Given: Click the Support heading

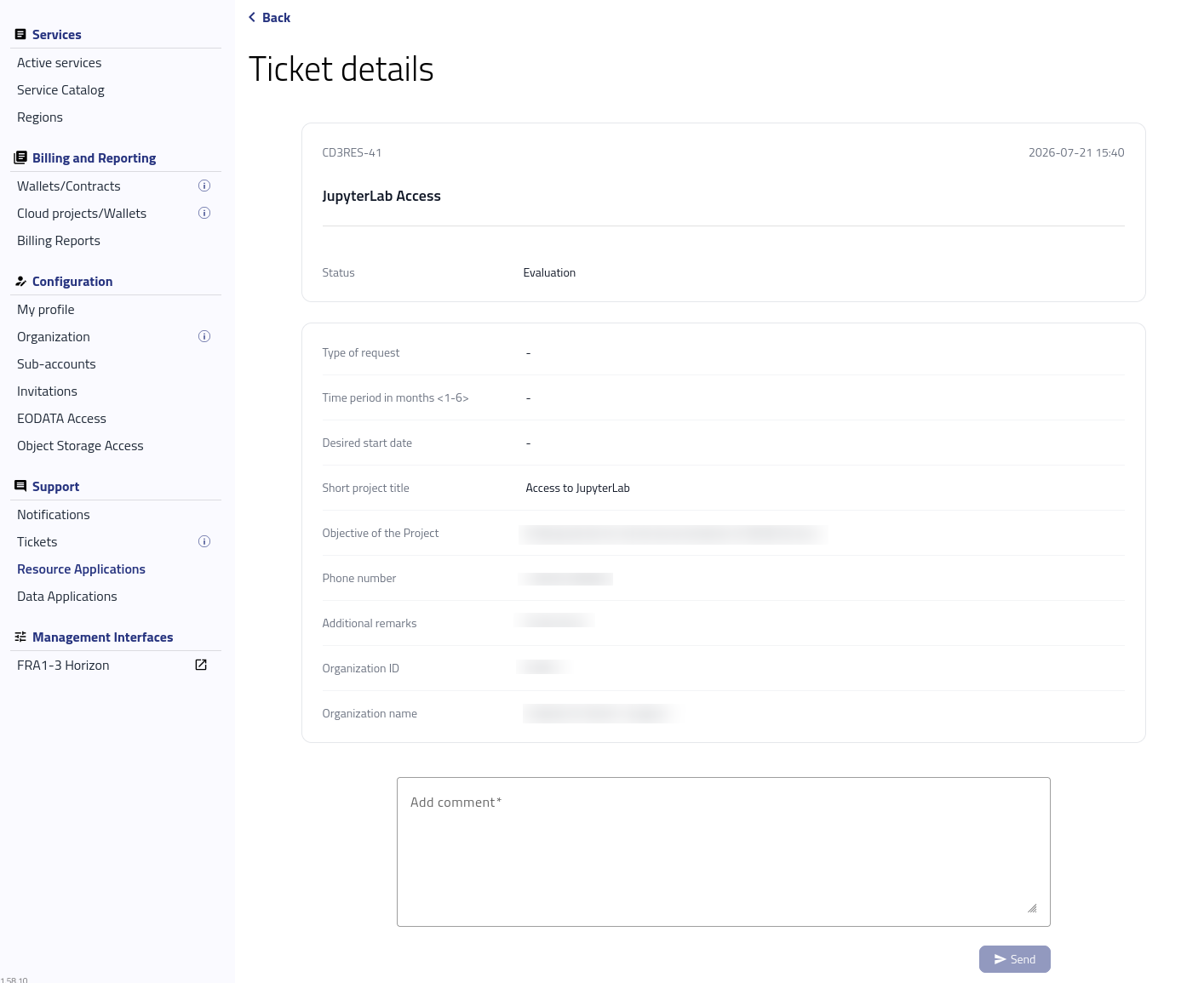Looking at the screenshot, I should click(55, 487).
